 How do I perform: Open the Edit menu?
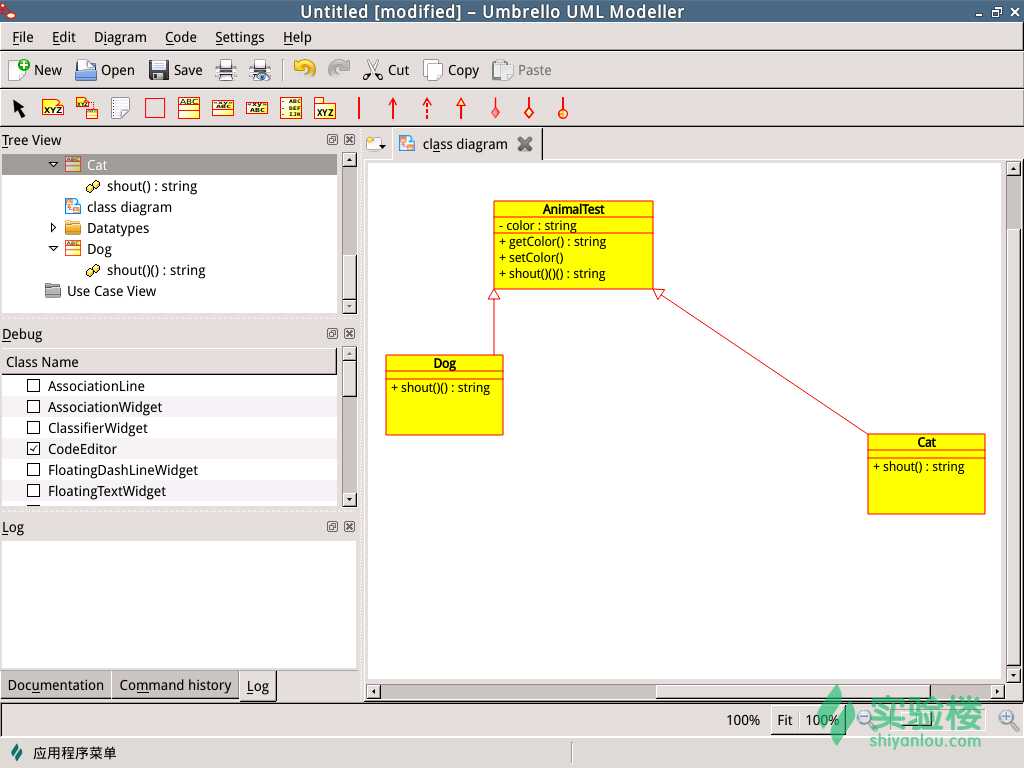coord(63,37)
